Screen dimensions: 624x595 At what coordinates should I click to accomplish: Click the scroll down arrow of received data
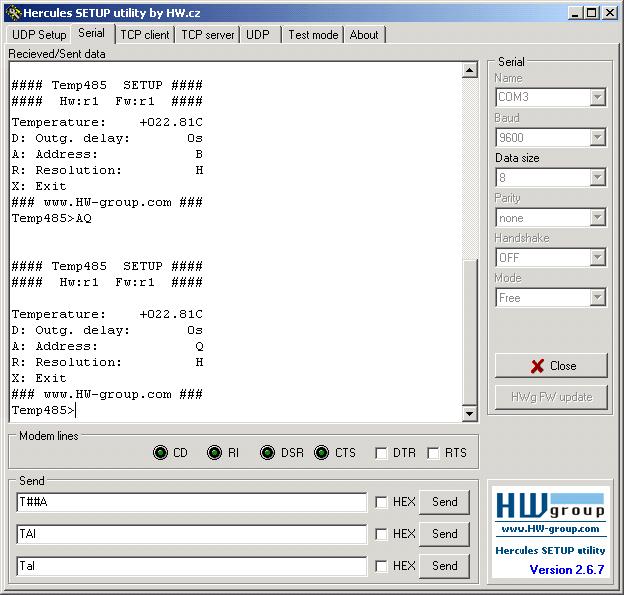point(470,414)
